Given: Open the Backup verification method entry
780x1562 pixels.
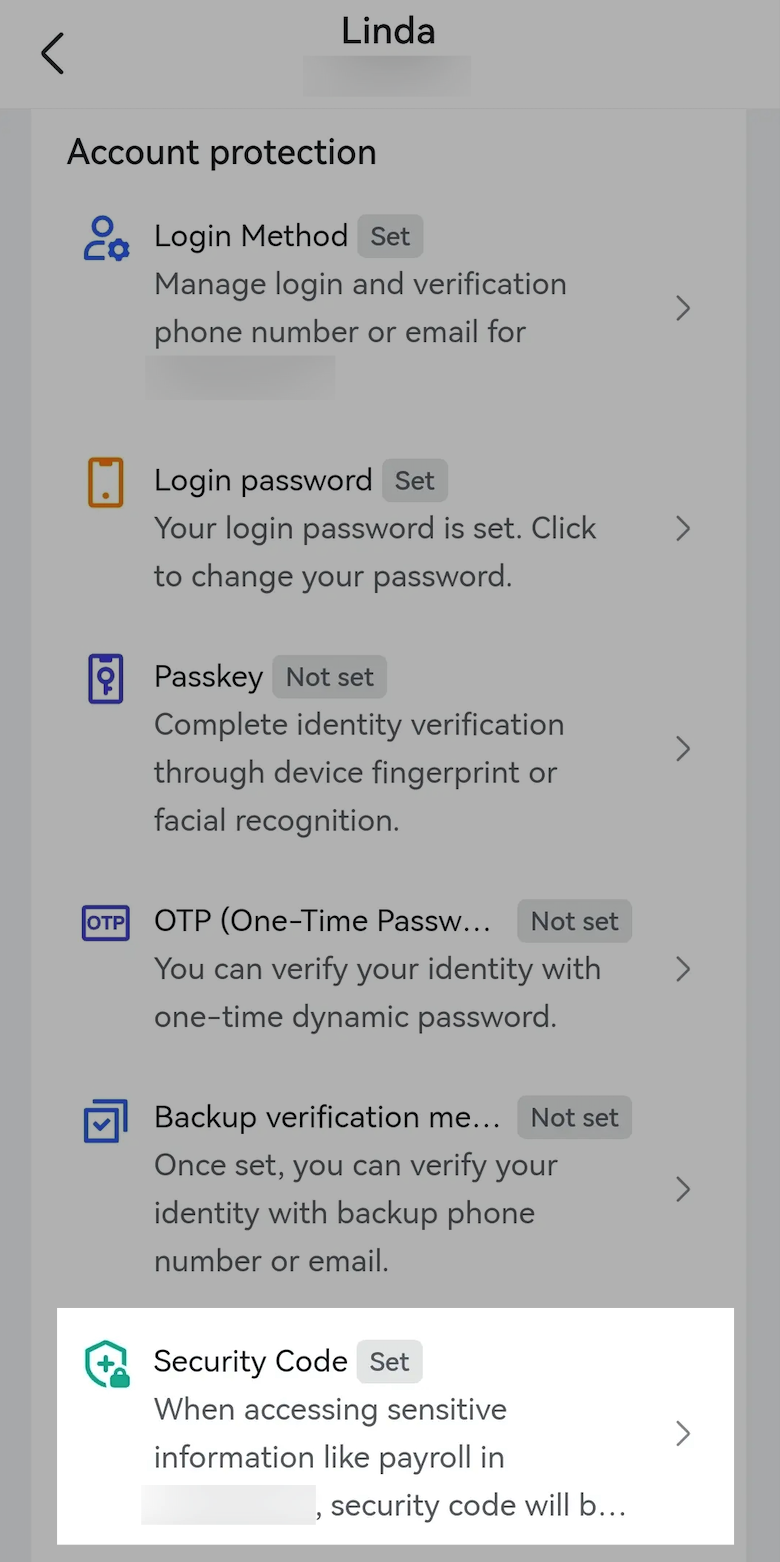Looking at the screenshot, I should (x=684, y=1189).
